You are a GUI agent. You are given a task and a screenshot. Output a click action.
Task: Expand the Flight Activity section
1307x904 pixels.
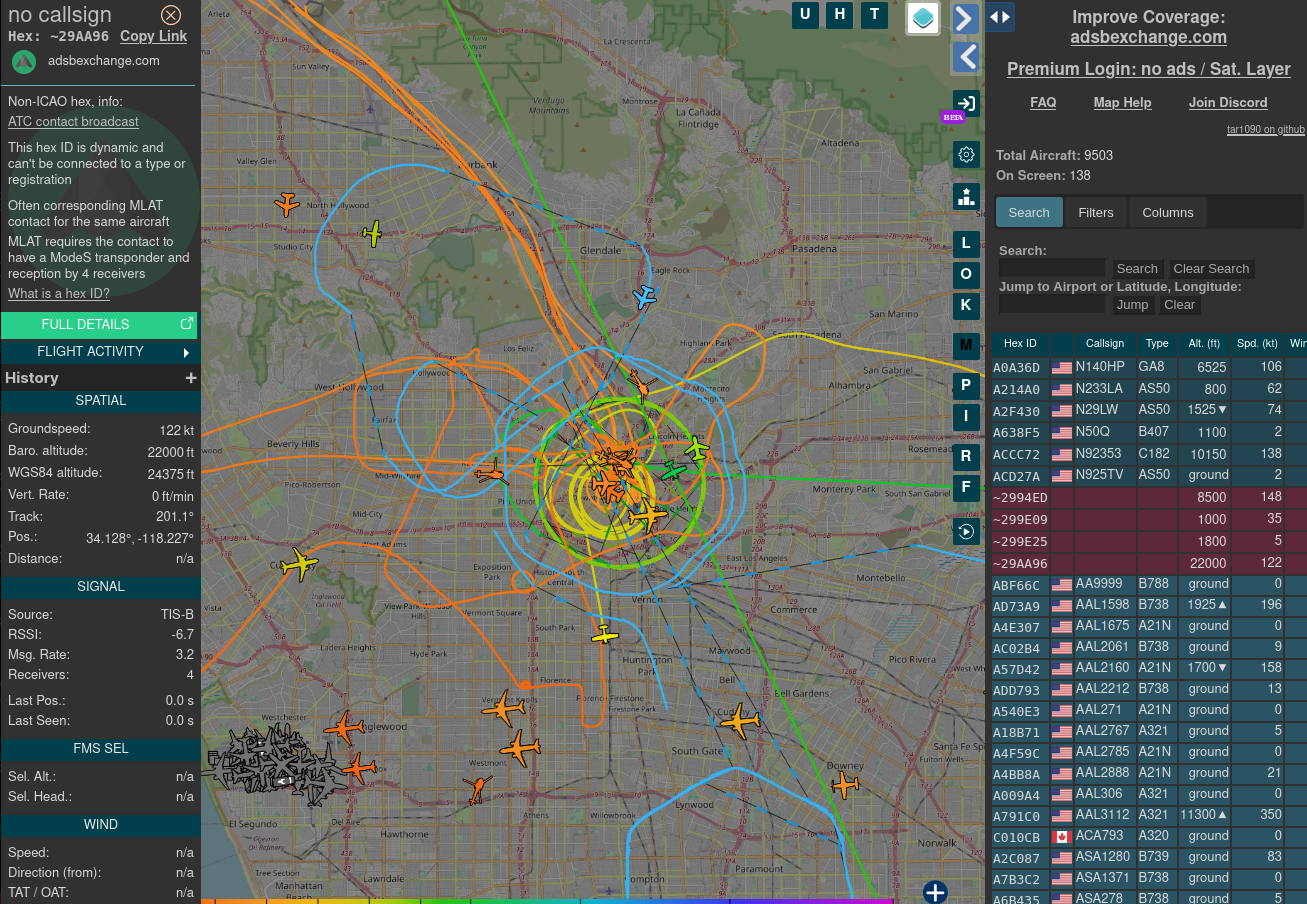pos(99,352)
